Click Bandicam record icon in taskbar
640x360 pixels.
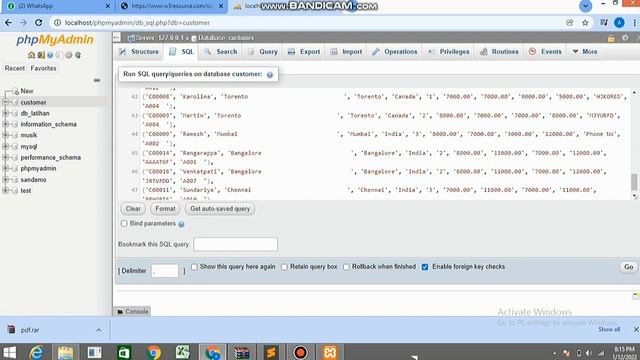[300, 352]
